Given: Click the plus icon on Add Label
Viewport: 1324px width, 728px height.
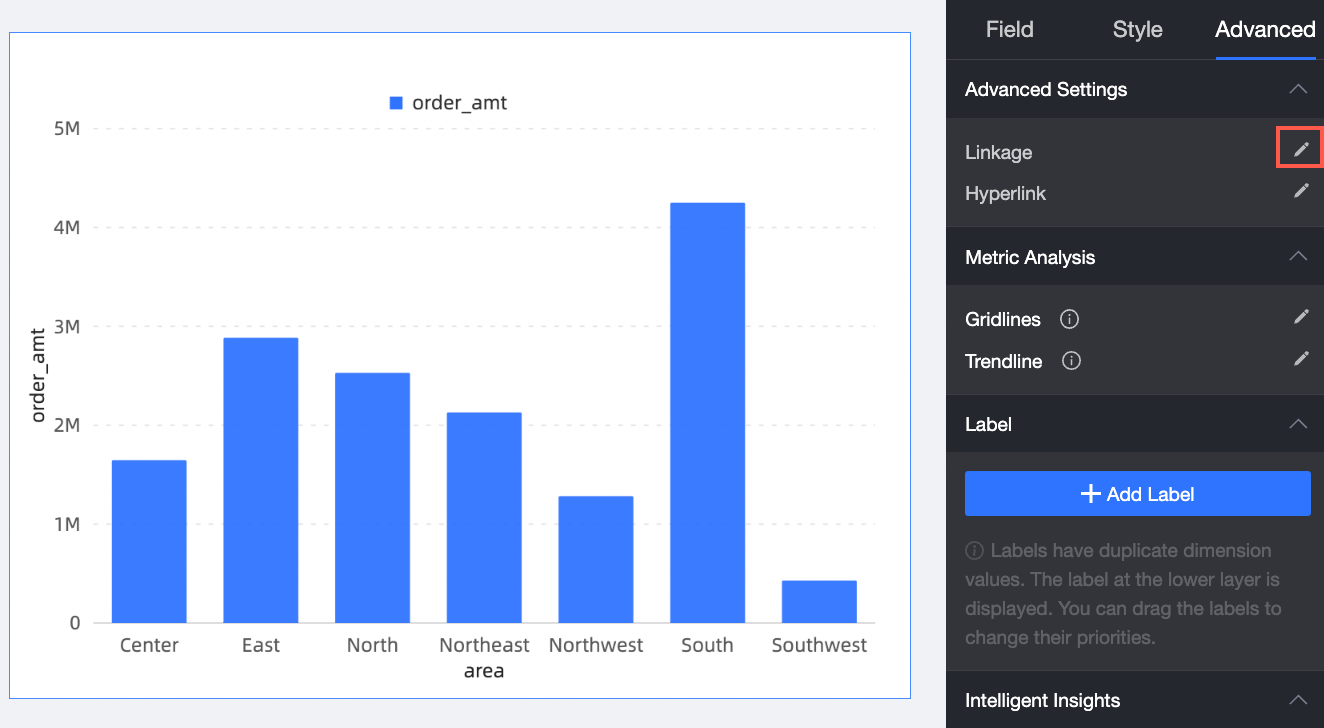Looking at the screenshot, I should point(1091,494).
